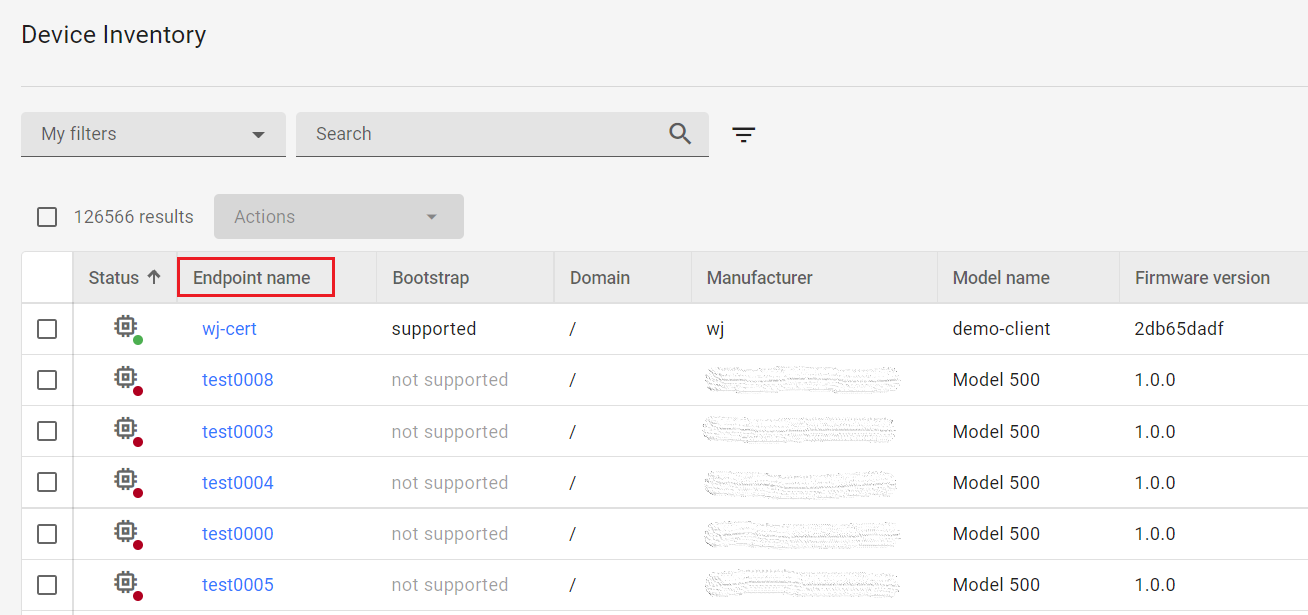Click the status chip icon for test0008

tap(127, 380)
